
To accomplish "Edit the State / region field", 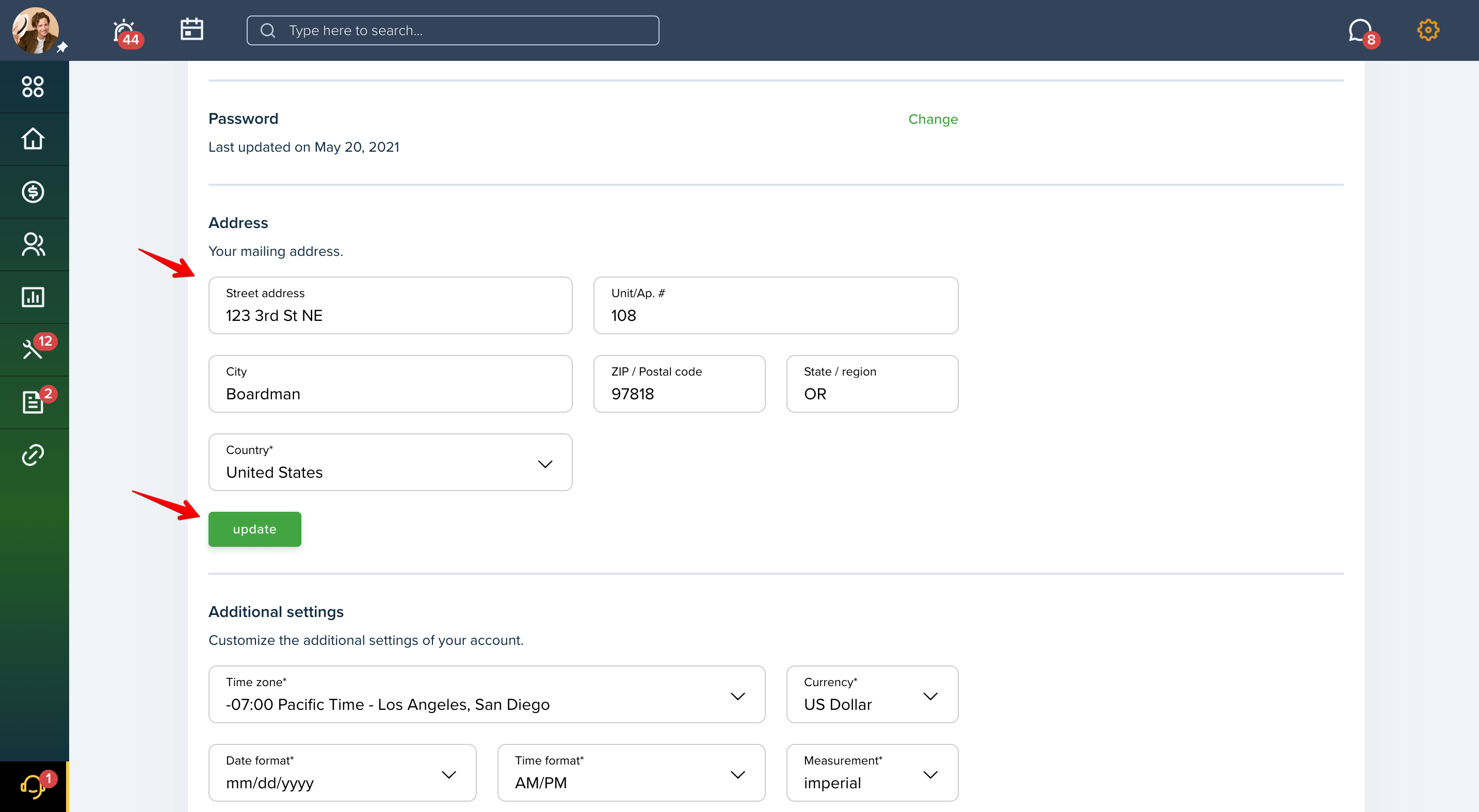I will click(872, 384).
